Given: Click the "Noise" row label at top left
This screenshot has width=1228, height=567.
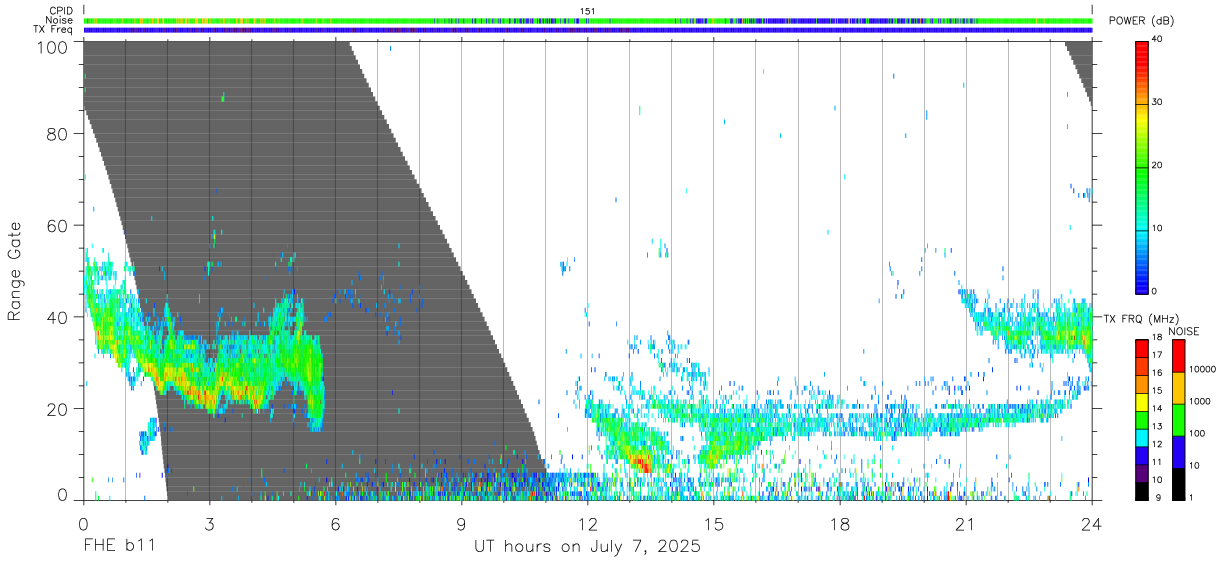Looking at the screenshot, I should pos(61,20).
